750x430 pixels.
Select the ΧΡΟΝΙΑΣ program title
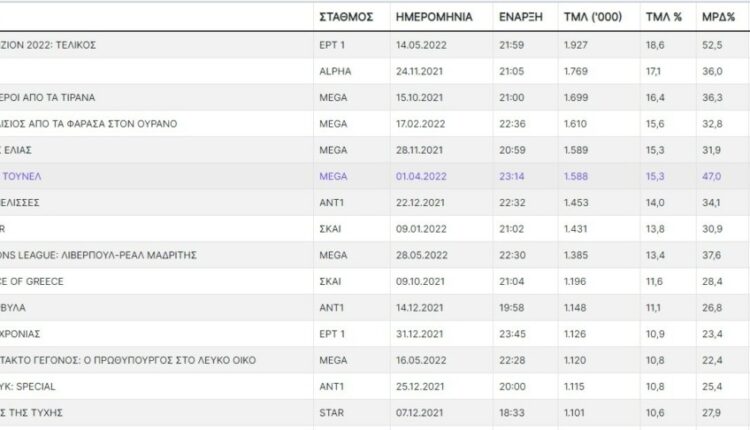pyautogui.click(x=20, y=334)
